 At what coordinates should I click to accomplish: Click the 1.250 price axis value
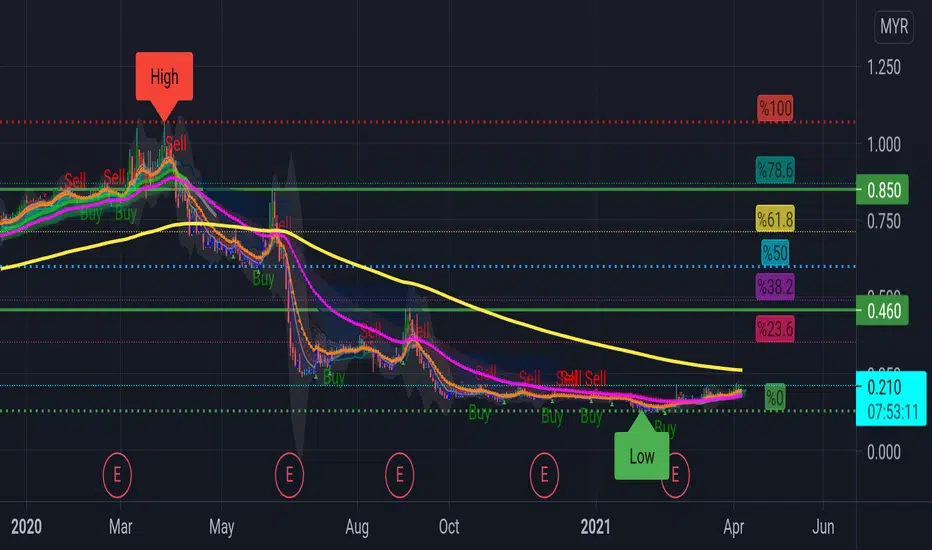(884, 67)
